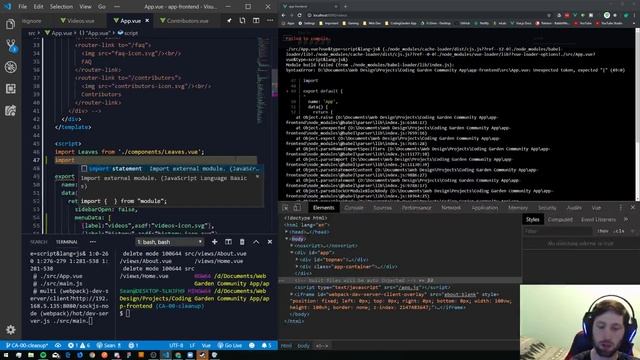Screen dimensions: 640x360
Task: Open editor More Actions ellipsis menu
Action: pyautogui.click(x=270, y=20)
